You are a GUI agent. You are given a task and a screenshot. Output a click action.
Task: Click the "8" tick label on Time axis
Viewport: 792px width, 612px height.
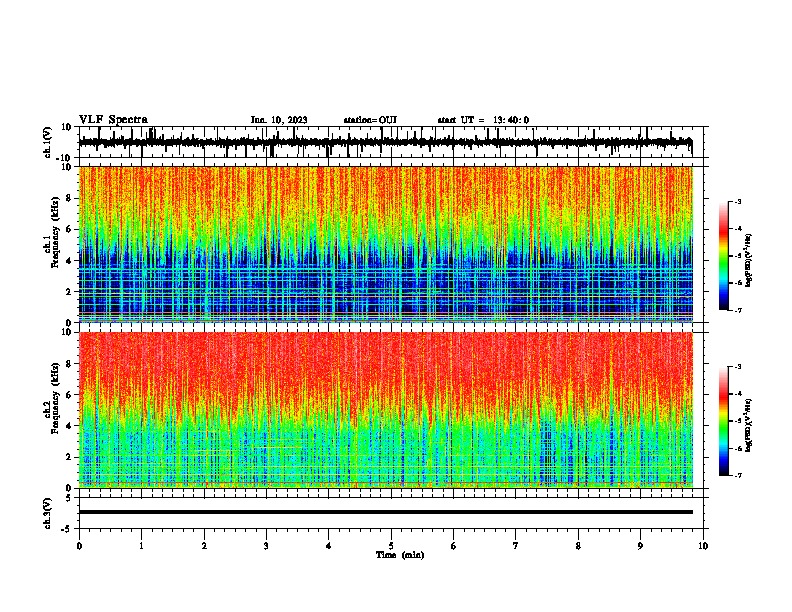pyautogui.click(x=578, y=546)
